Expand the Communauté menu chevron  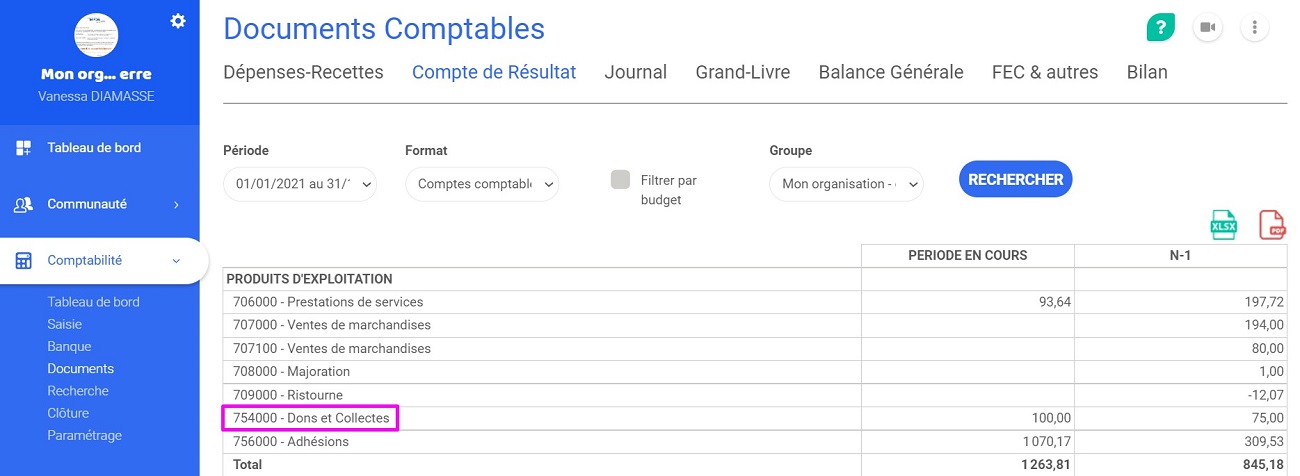click(176, 204)
